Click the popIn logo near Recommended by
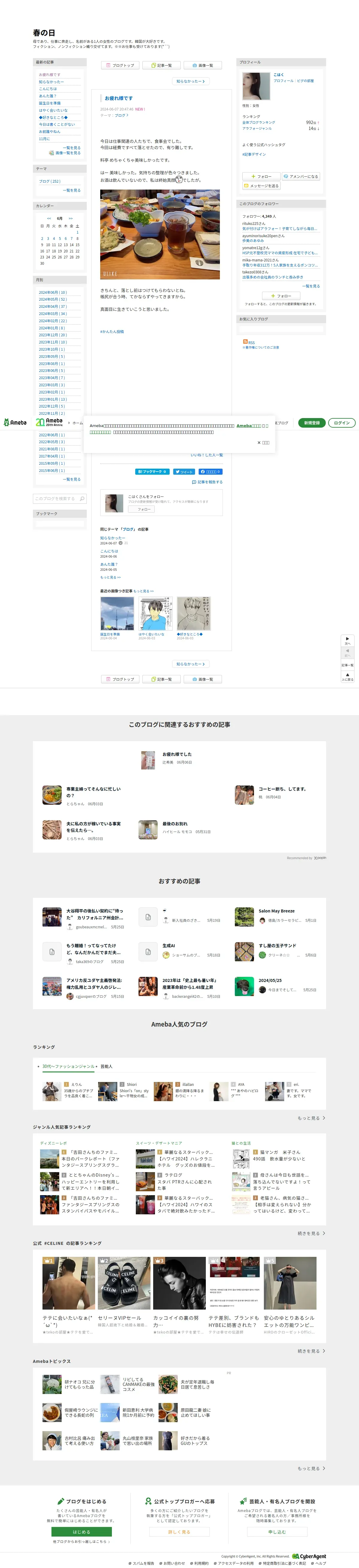Viewport: 359px width, 1568px height. (320, 858)
